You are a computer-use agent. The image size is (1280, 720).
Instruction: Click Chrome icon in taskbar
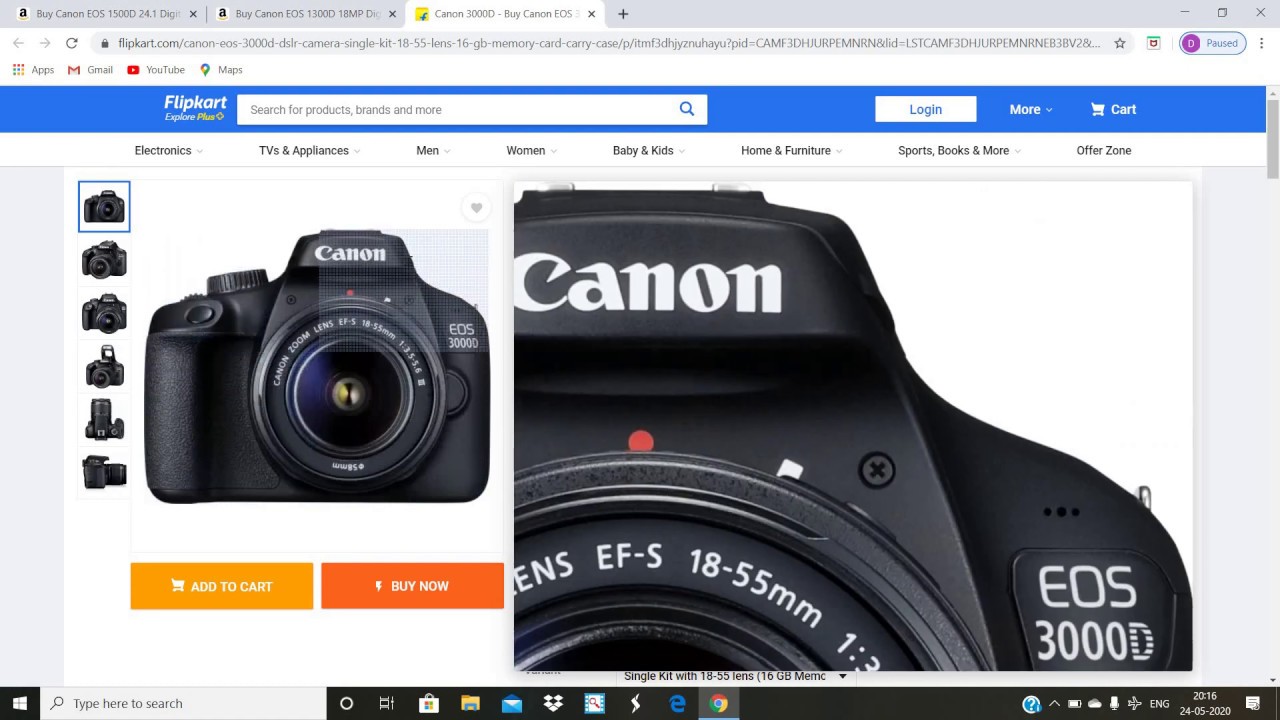point(718,703)
